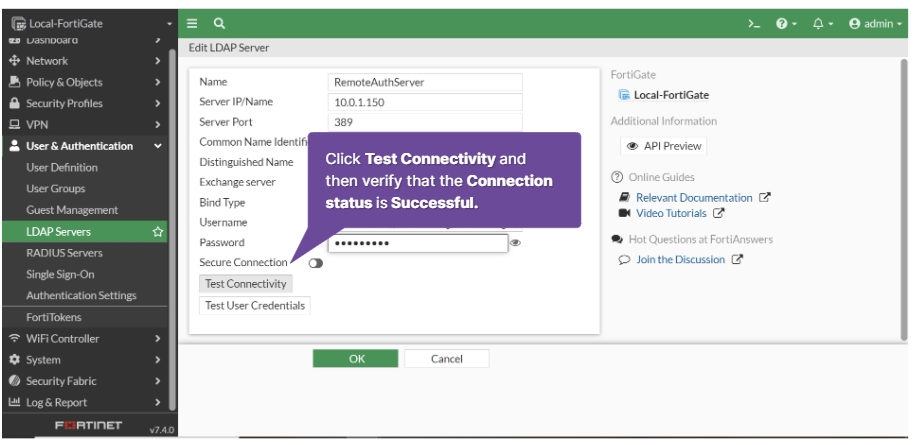Click the Server Port field
915x445 pixels.
(x=425, y=122)
